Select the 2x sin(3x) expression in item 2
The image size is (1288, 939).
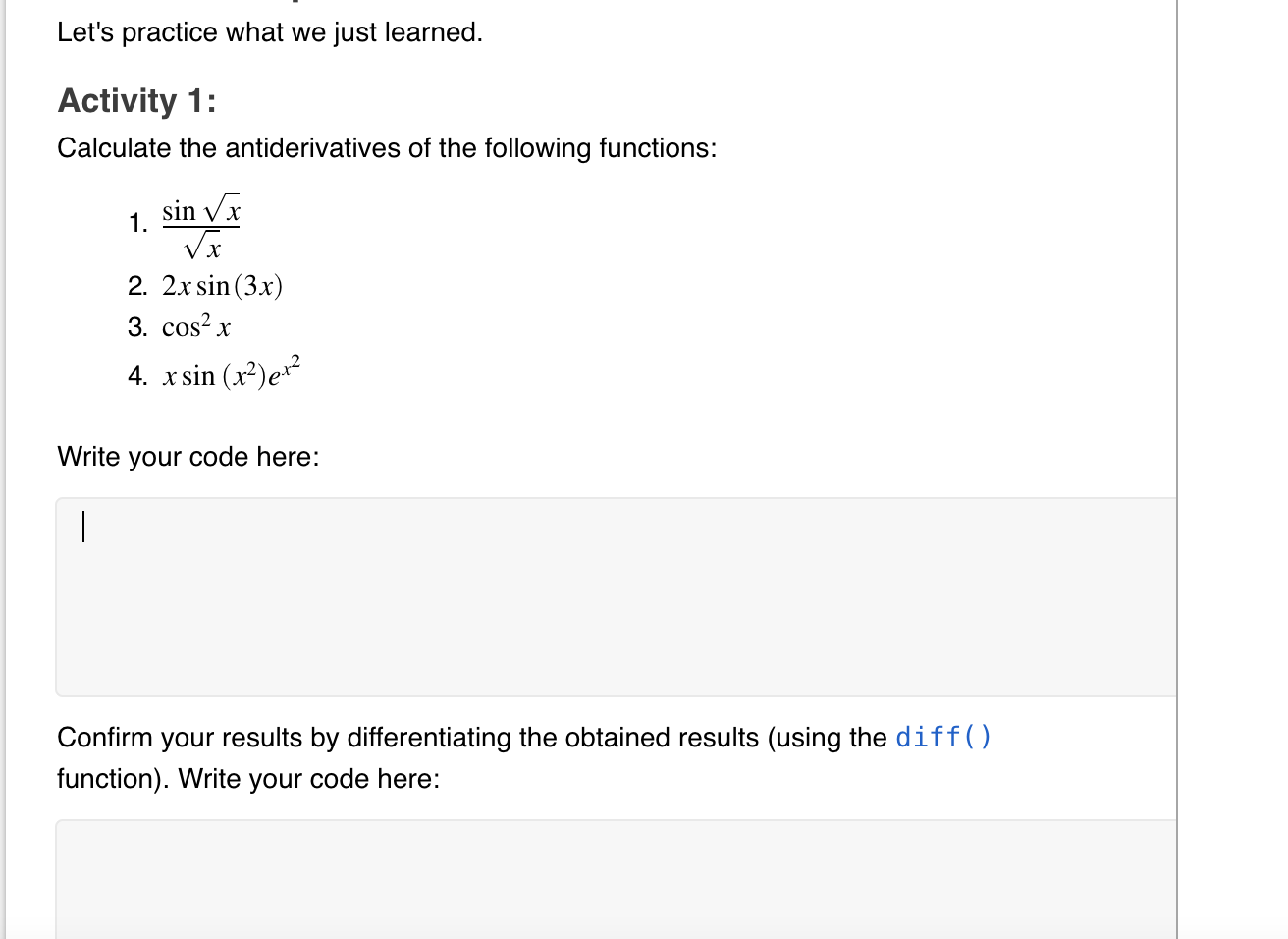point(221,286)
